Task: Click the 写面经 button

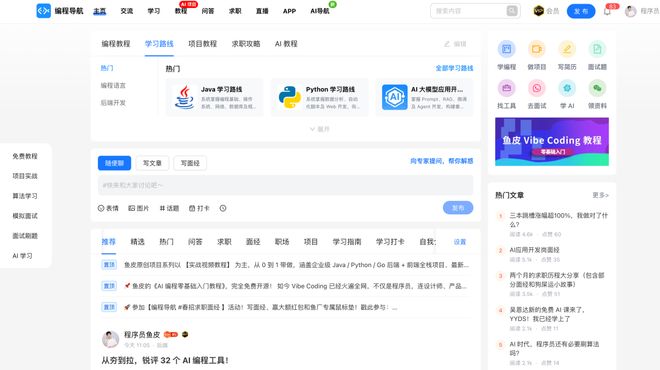Action: pos(190,163)
